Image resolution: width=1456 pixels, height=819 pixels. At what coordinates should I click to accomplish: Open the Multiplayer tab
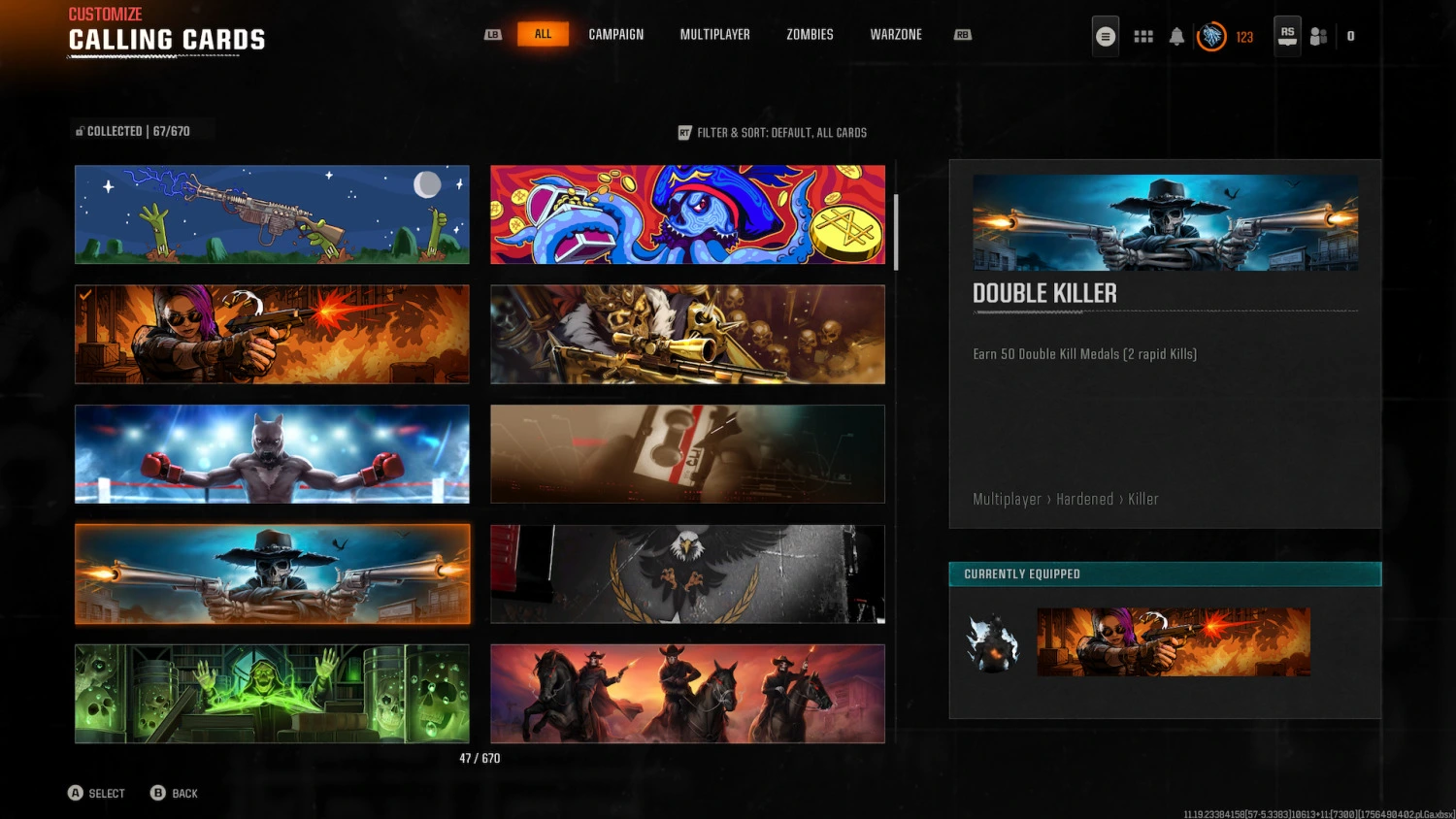point(715,34)
